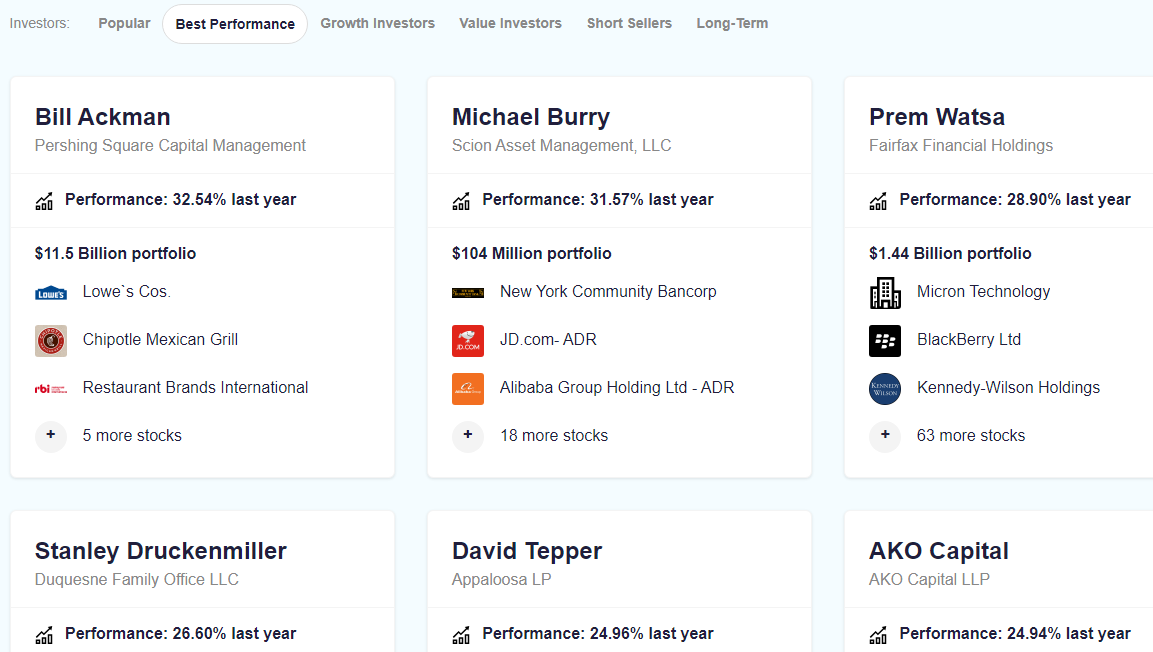Viewport: 1153px width, 652px height.
Task: Click Pershing Square Capital Management text
Action: (x=170, y=146)
